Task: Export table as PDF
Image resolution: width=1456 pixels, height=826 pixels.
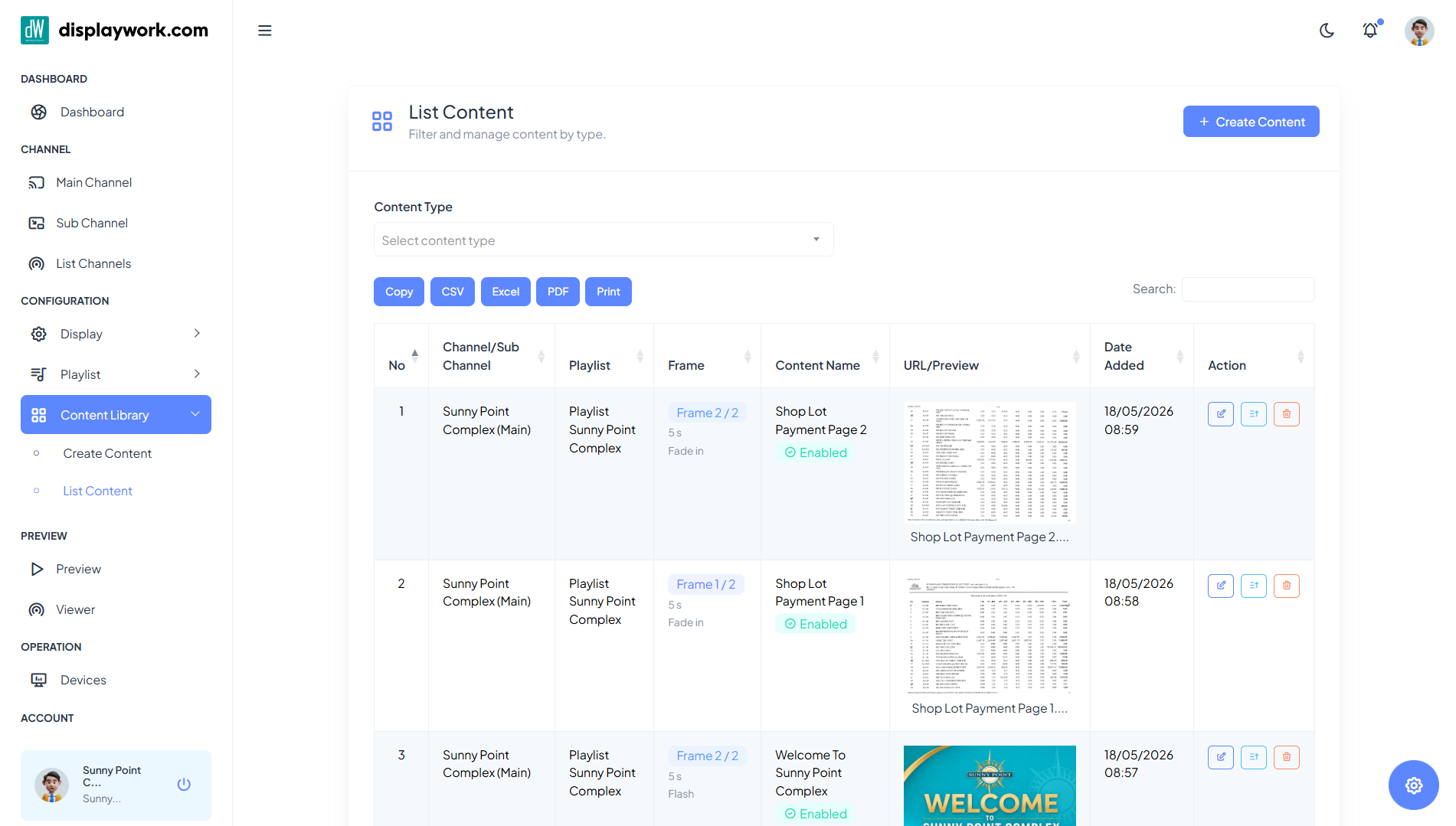Action: click(558, 292)
